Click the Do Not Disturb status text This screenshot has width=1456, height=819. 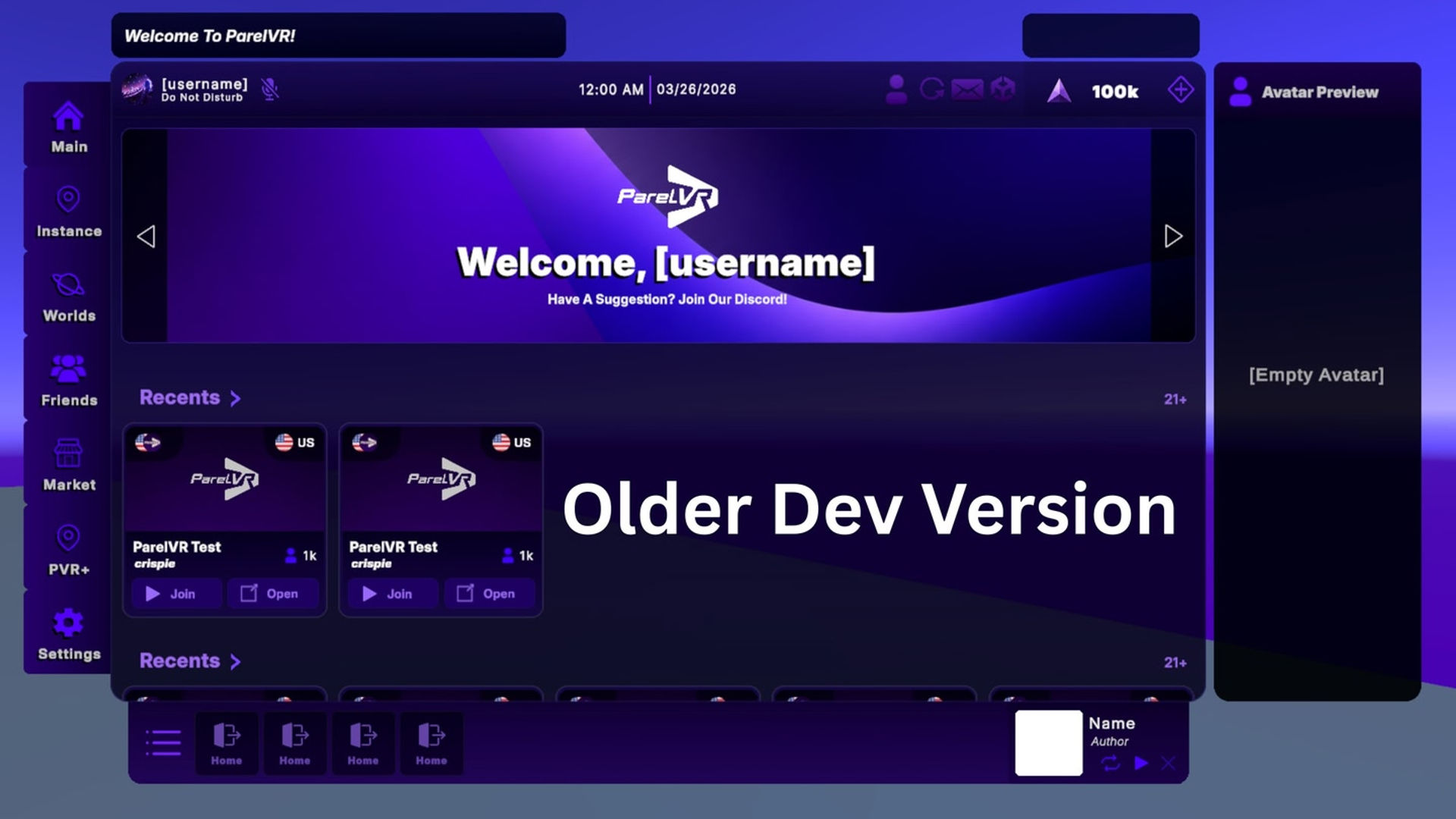pyautogui.click(x=202, y=98)
